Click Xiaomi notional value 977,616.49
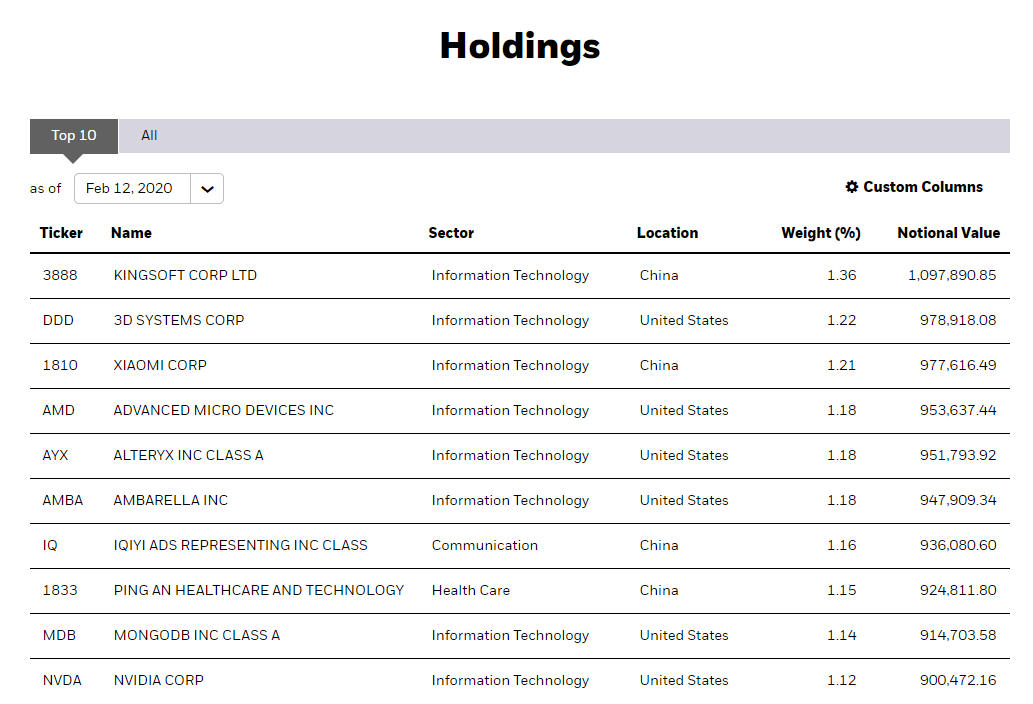Viewport: 1033px width, 704px height. 958,365
